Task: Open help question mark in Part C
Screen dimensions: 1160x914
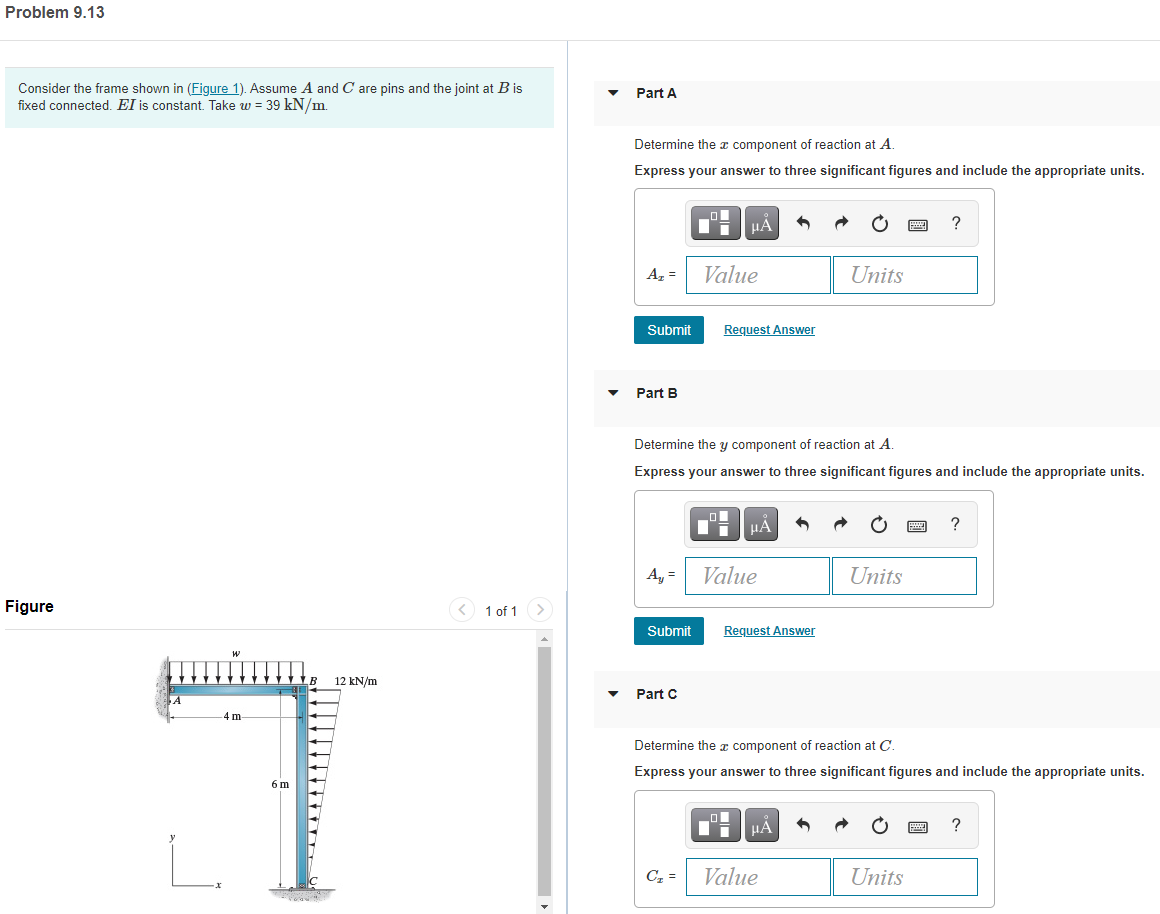Action: click(x=956, y=825)
